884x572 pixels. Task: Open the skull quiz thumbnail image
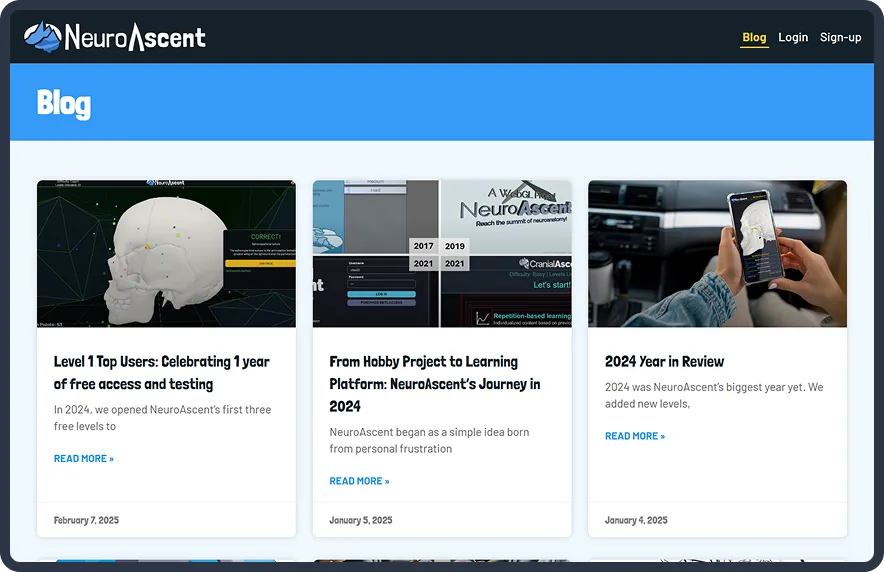click(x=166, y=254)
